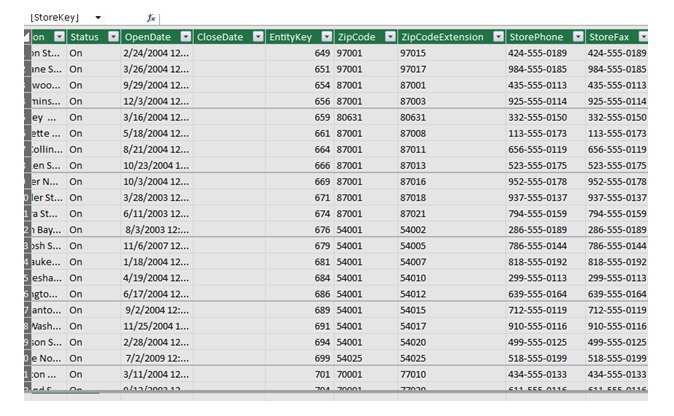The width and height of the screenshot is (674, 416).
Task: Select ZipCodeExtension cell 87008
Action: click(452, 134)
